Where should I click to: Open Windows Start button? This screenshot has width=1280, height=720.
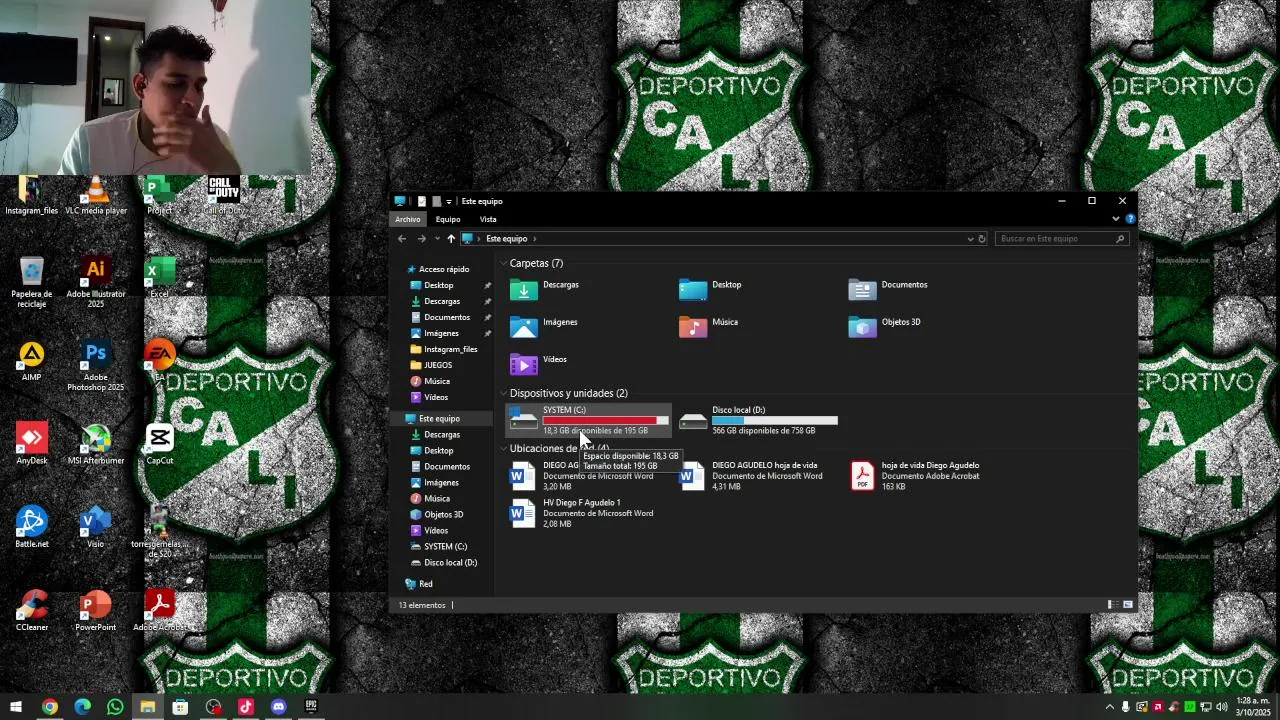(16, 707)
